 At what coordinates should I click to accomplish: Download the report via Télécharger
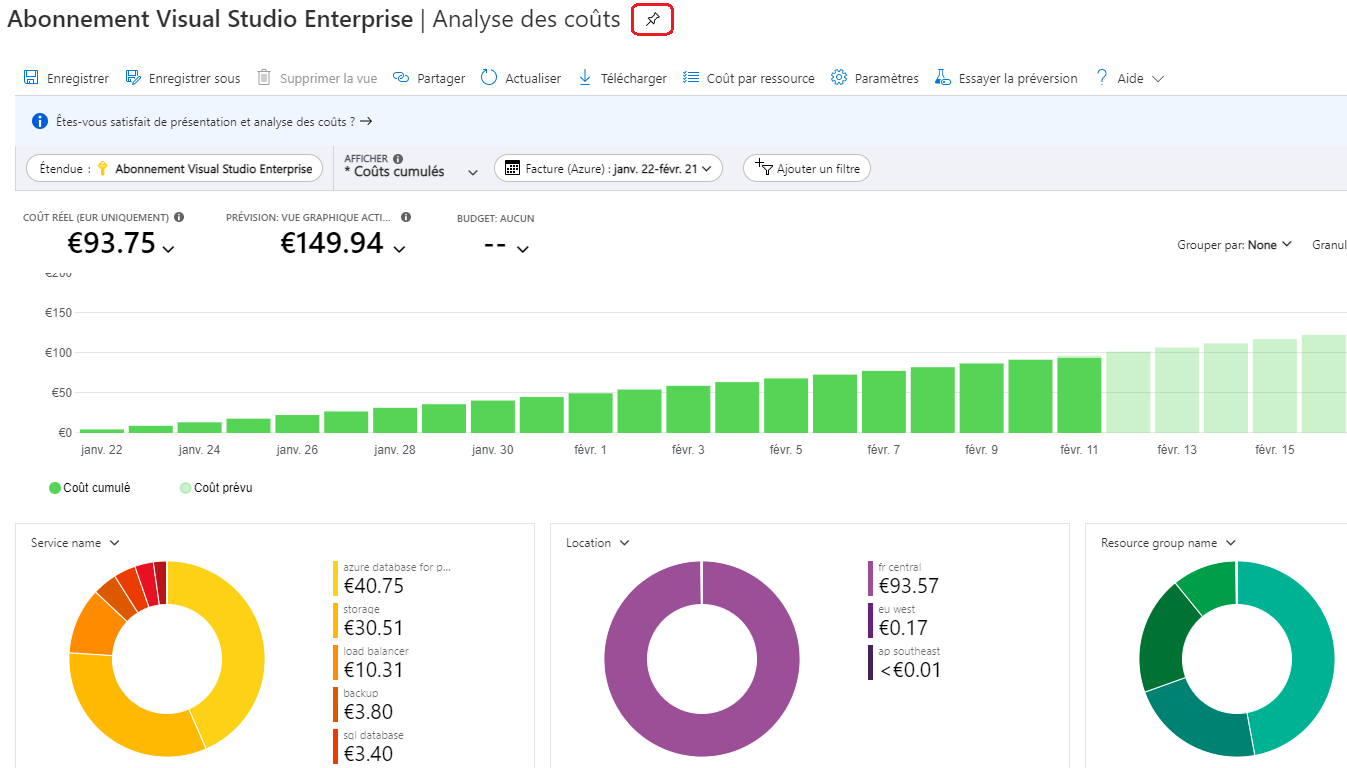[622, 78]
